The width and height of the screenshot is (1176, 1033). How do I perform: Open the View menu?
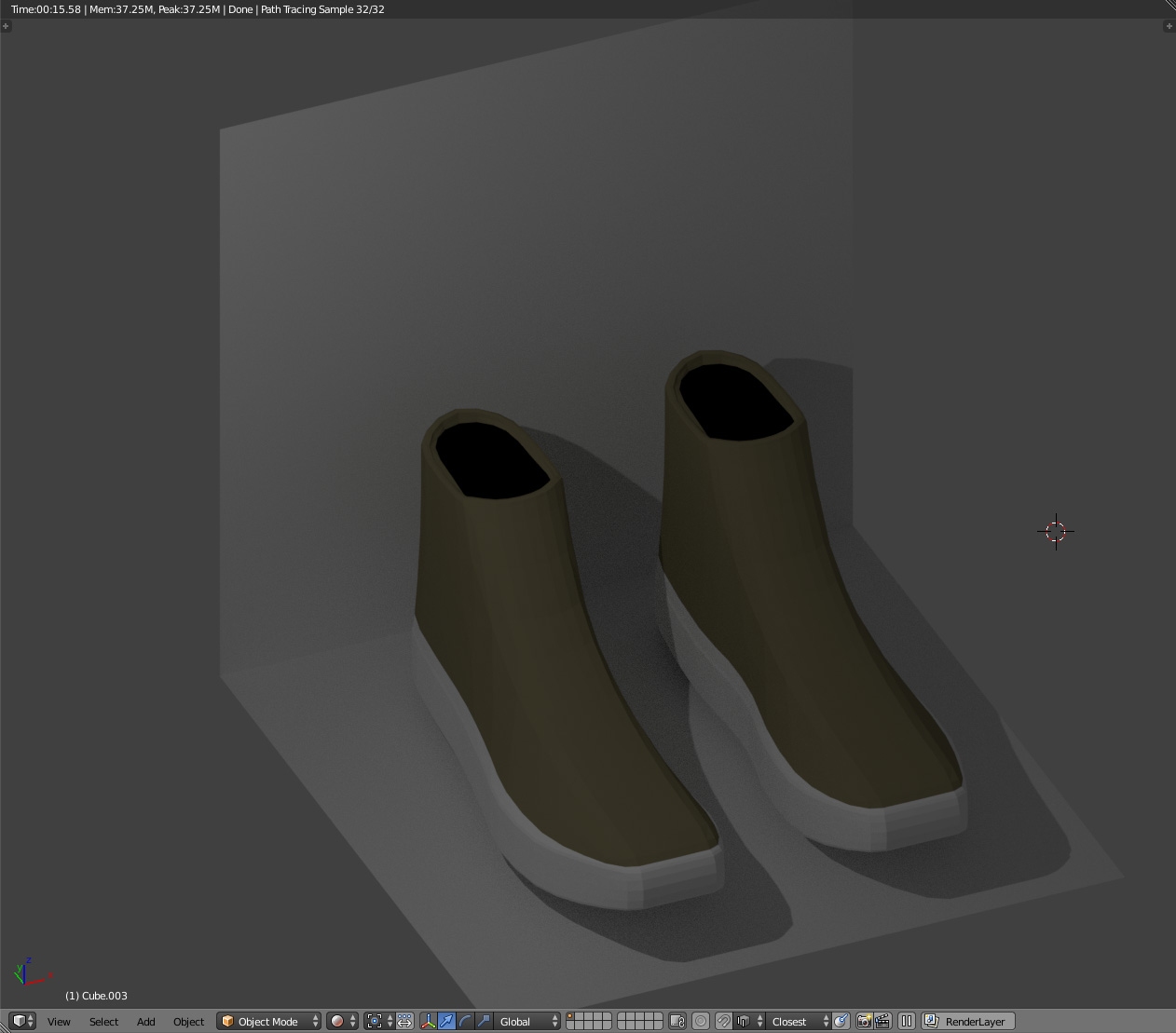(59, 1022)
